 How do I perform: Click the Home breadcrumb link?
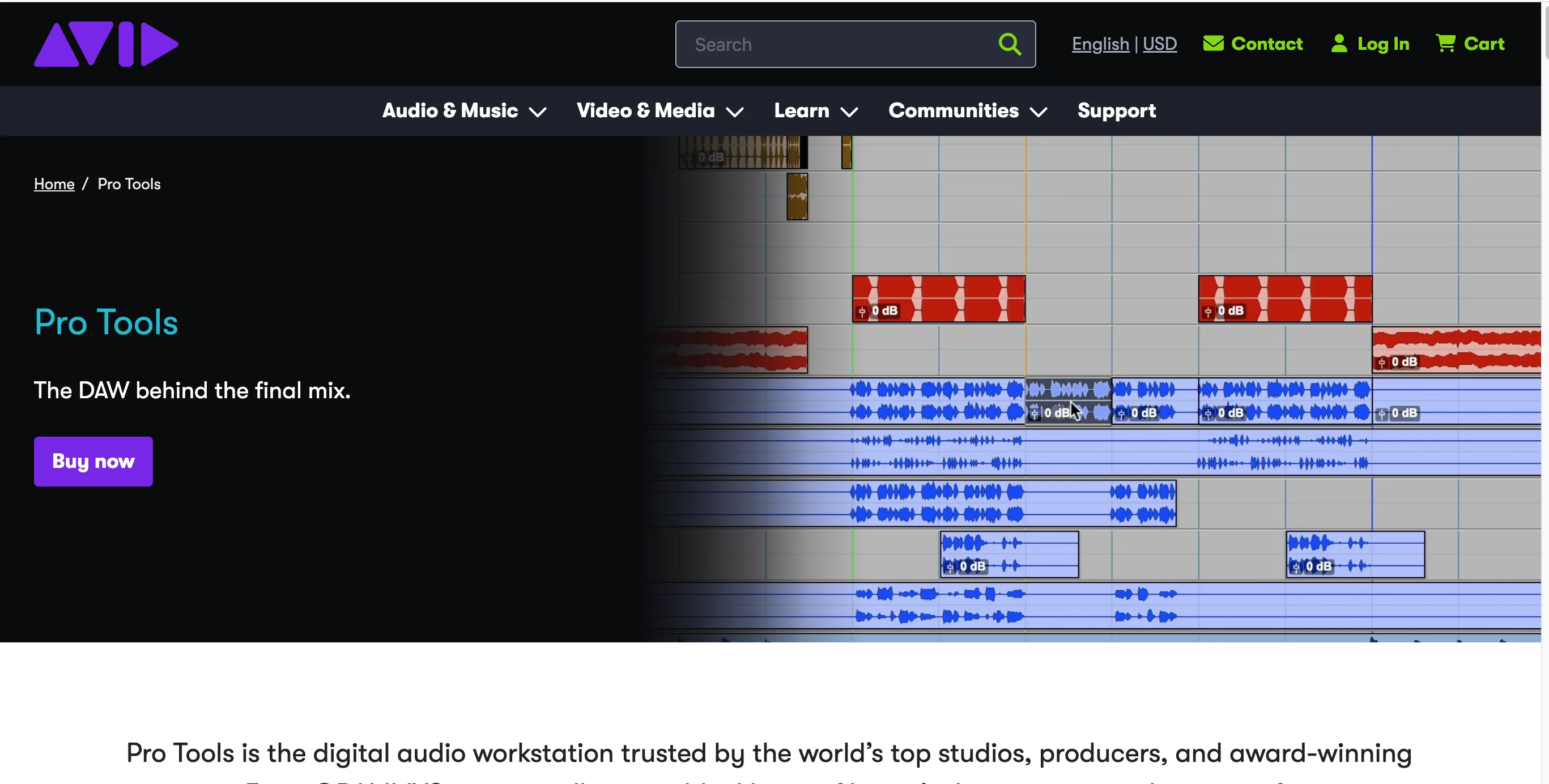54,184
